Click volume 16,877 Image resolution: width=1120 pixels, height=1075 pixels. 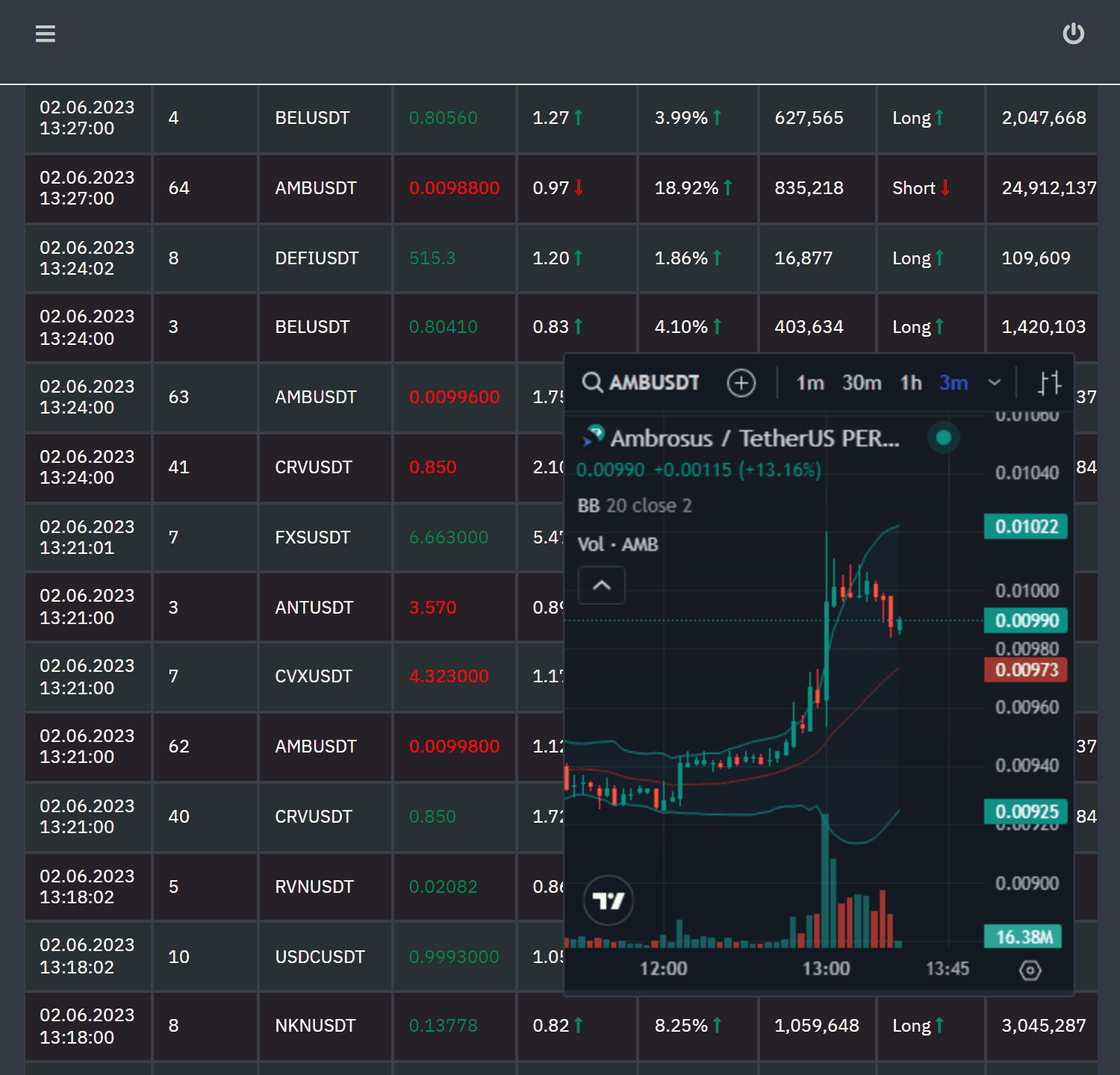[803, 258]
